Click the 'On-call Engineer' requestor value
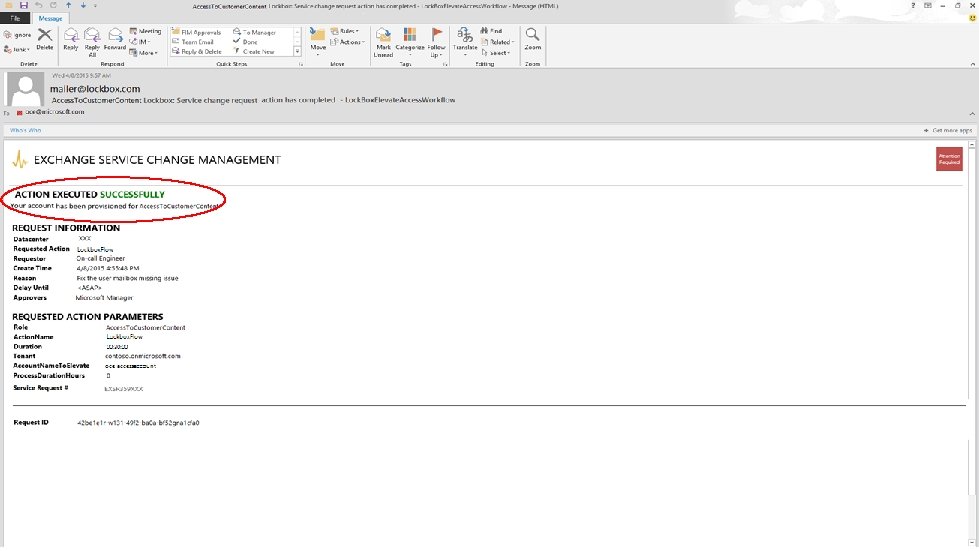The height and width of the screenshot is (551, 979). pos(101,258)
